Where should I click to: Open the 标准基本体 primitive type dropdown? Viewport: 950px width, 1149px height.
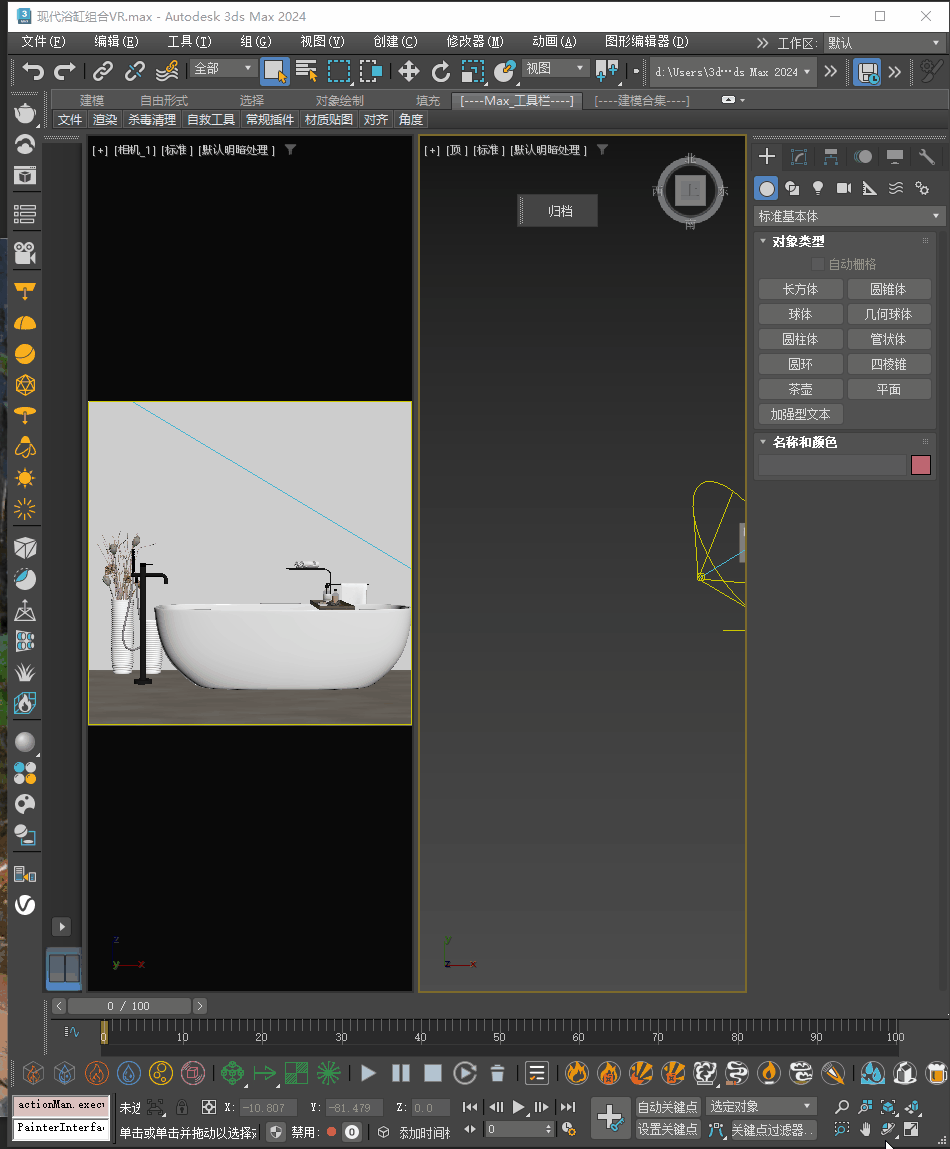(849, 216)
